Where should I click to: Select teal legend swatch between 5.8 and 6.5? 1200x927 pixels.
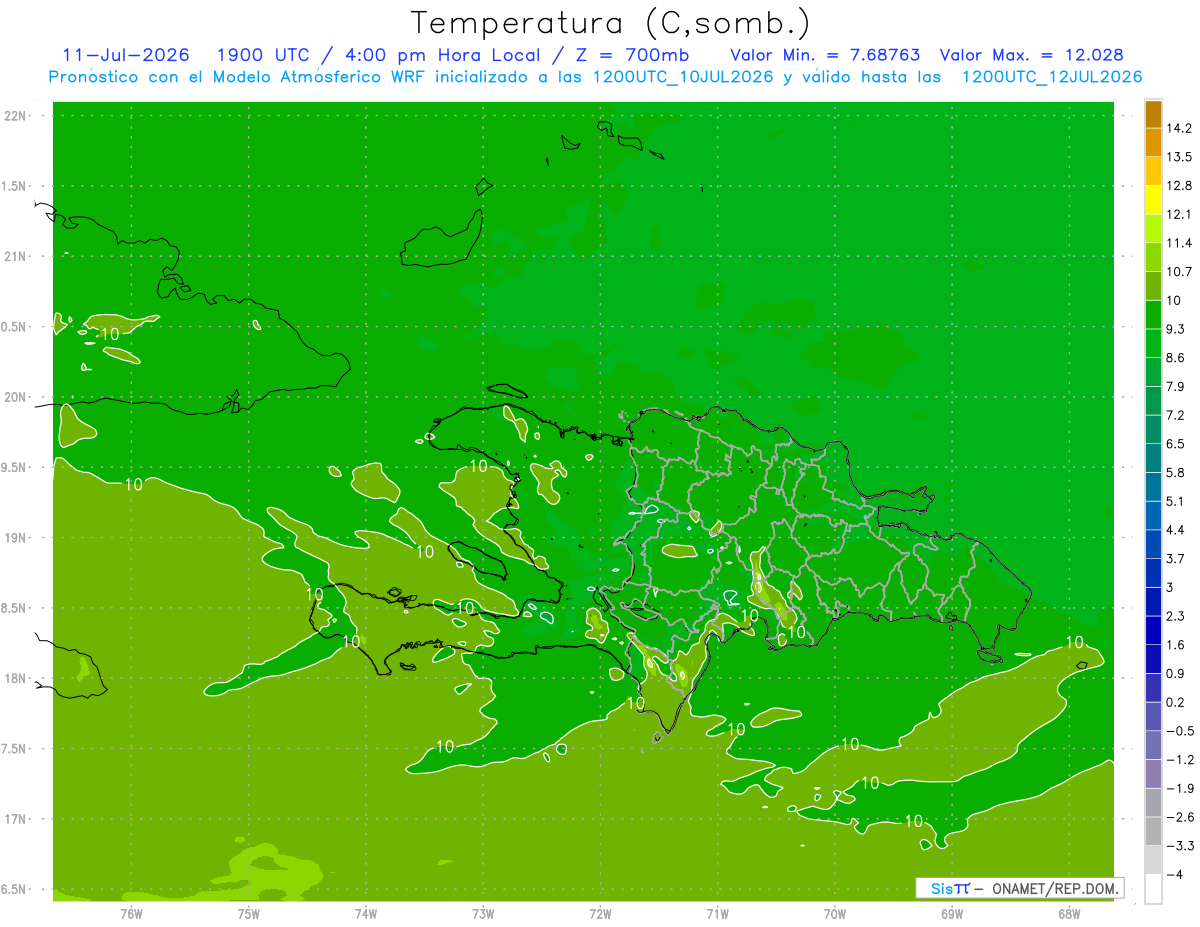point(1153,458)
